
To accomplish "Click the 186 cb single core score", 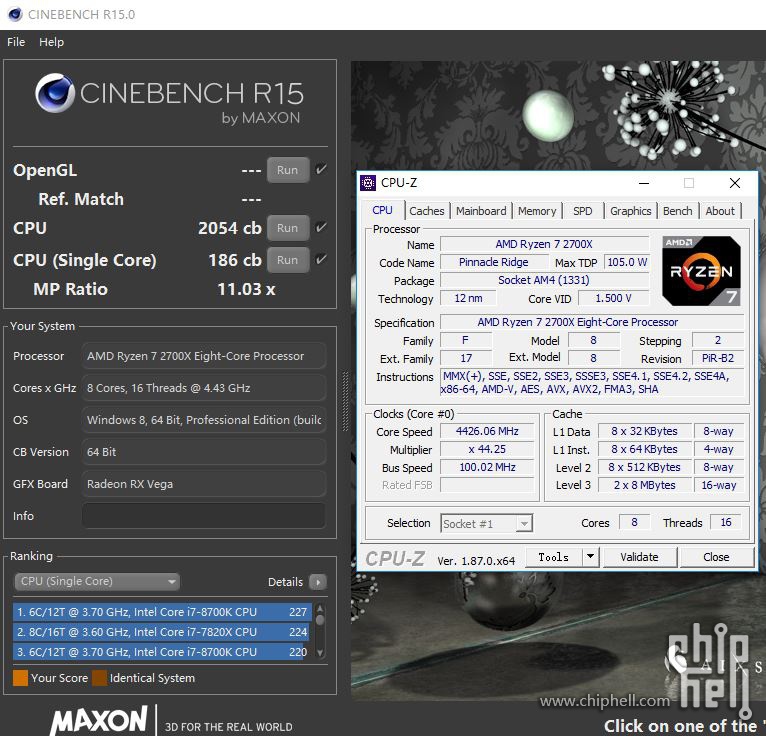I will point(235,260).
